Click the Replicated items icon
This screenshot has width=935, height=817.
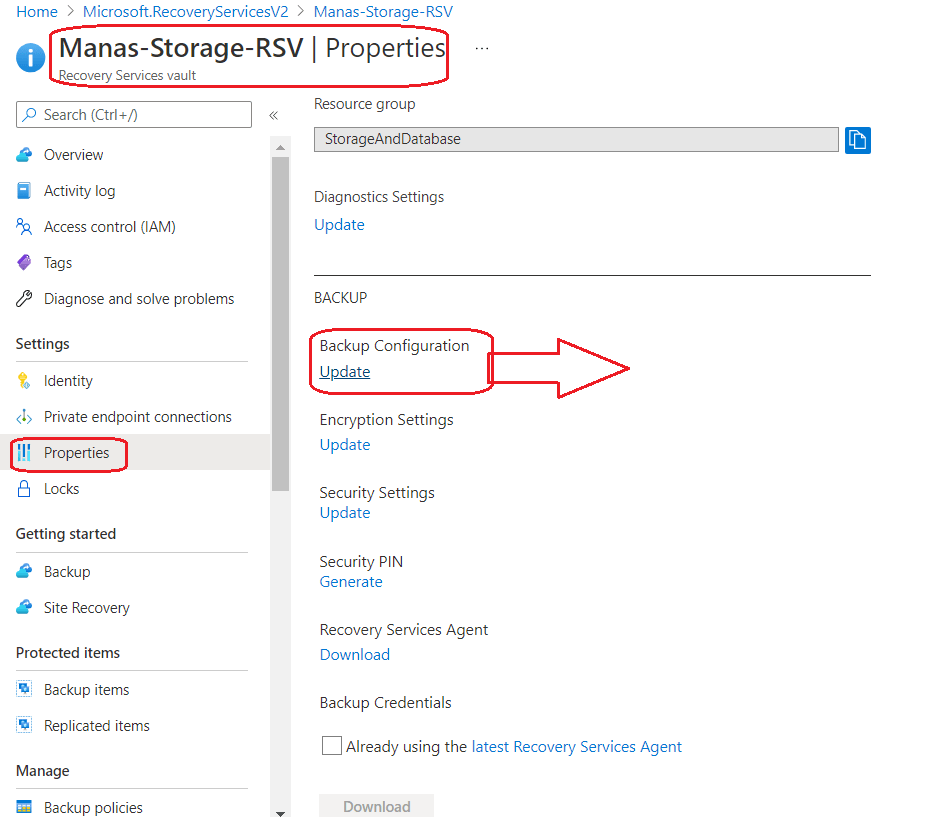point(24,725)
